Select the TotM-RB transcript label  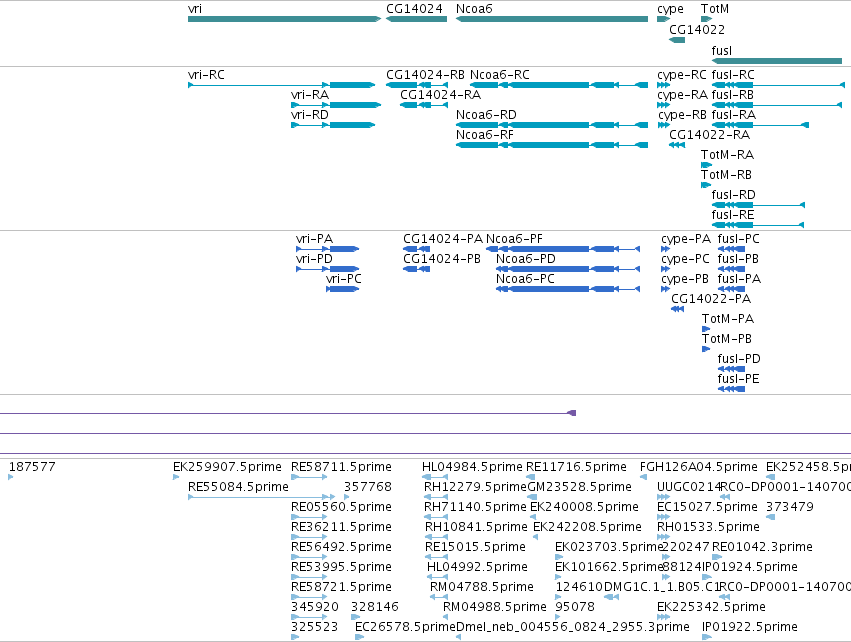pyautogui.click(x=726, y=175)
